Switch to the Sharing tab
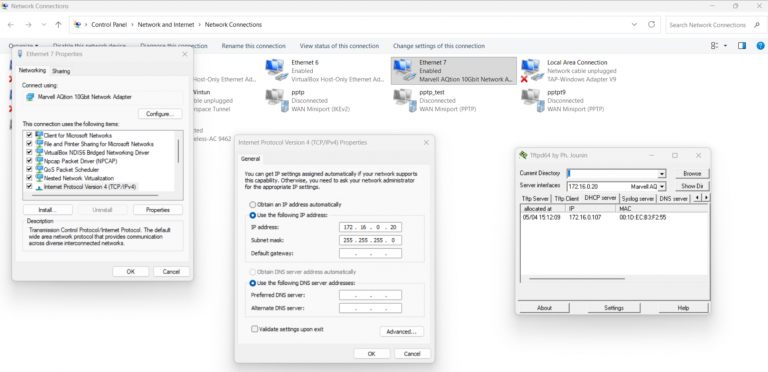768x372 pixels. pyautogui.click(x=61, y=71)
